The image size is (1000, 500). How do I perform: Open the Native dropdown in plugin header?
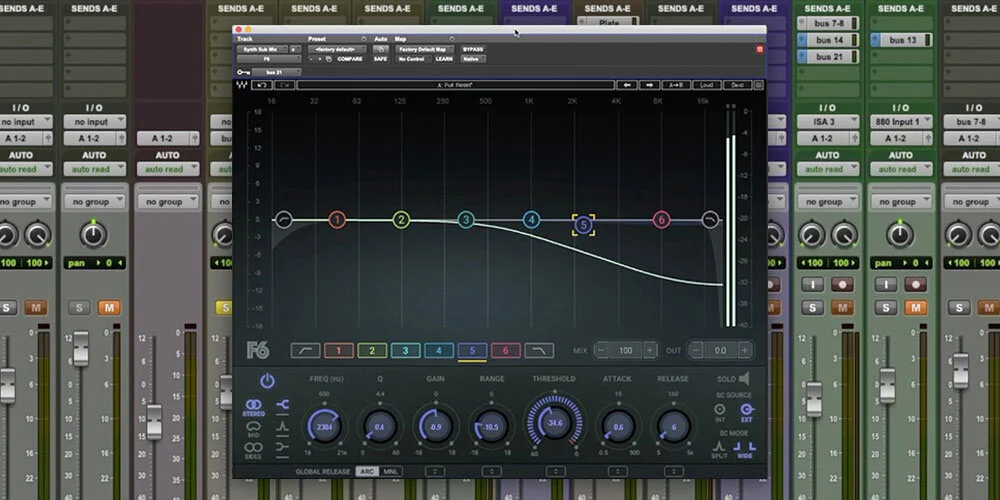[473, 59]
